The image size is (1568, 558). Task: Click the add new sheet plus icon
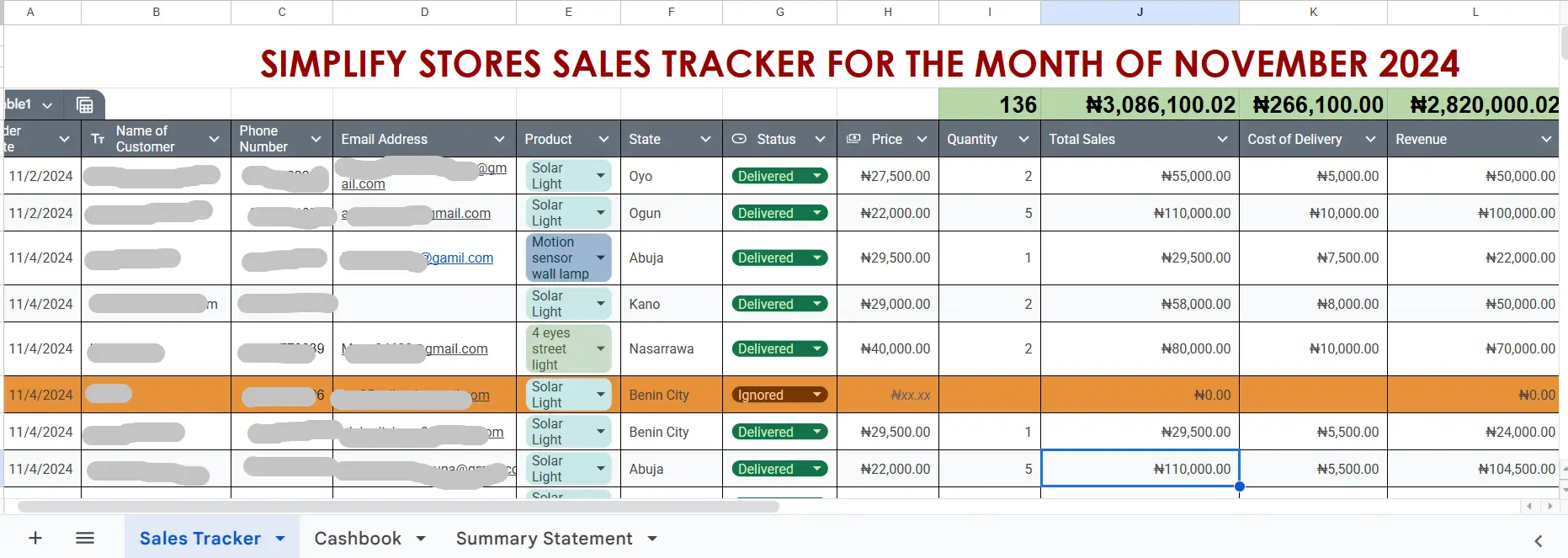click(35, 538)
